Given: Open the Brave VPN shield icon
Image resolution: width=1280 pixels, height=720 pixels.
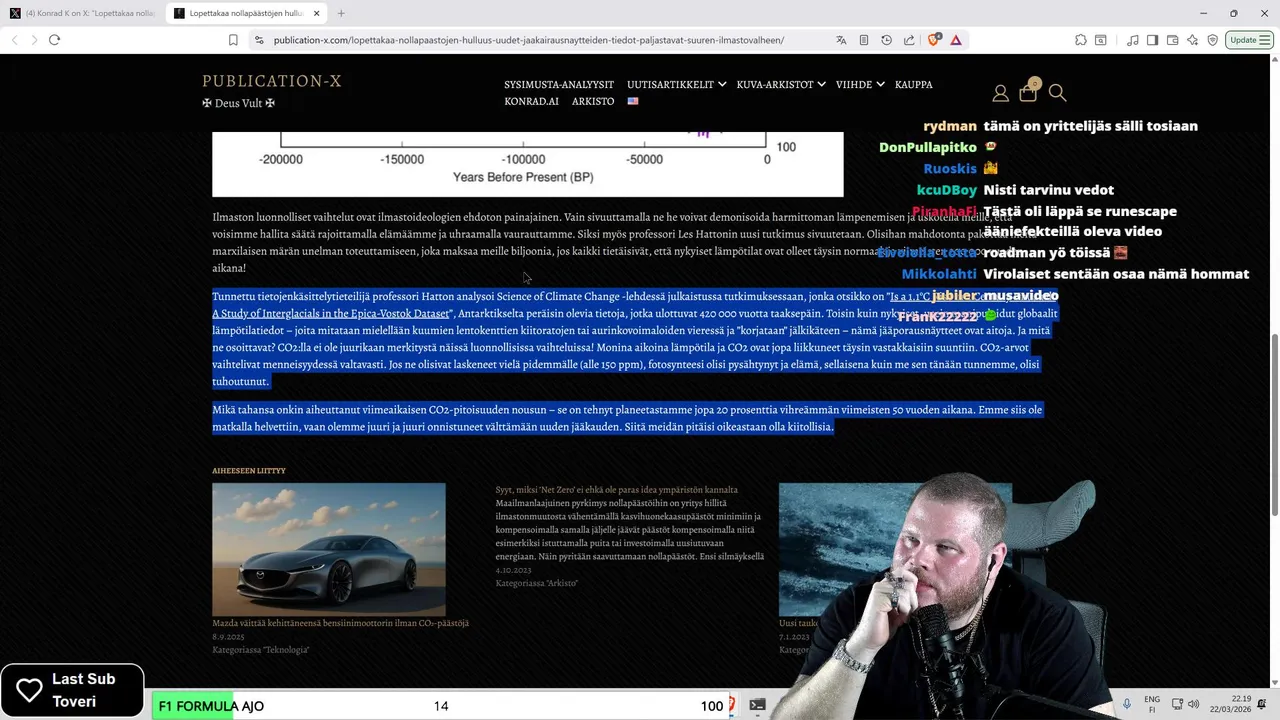Looking at the screenshot, I should pos(1212,40).
